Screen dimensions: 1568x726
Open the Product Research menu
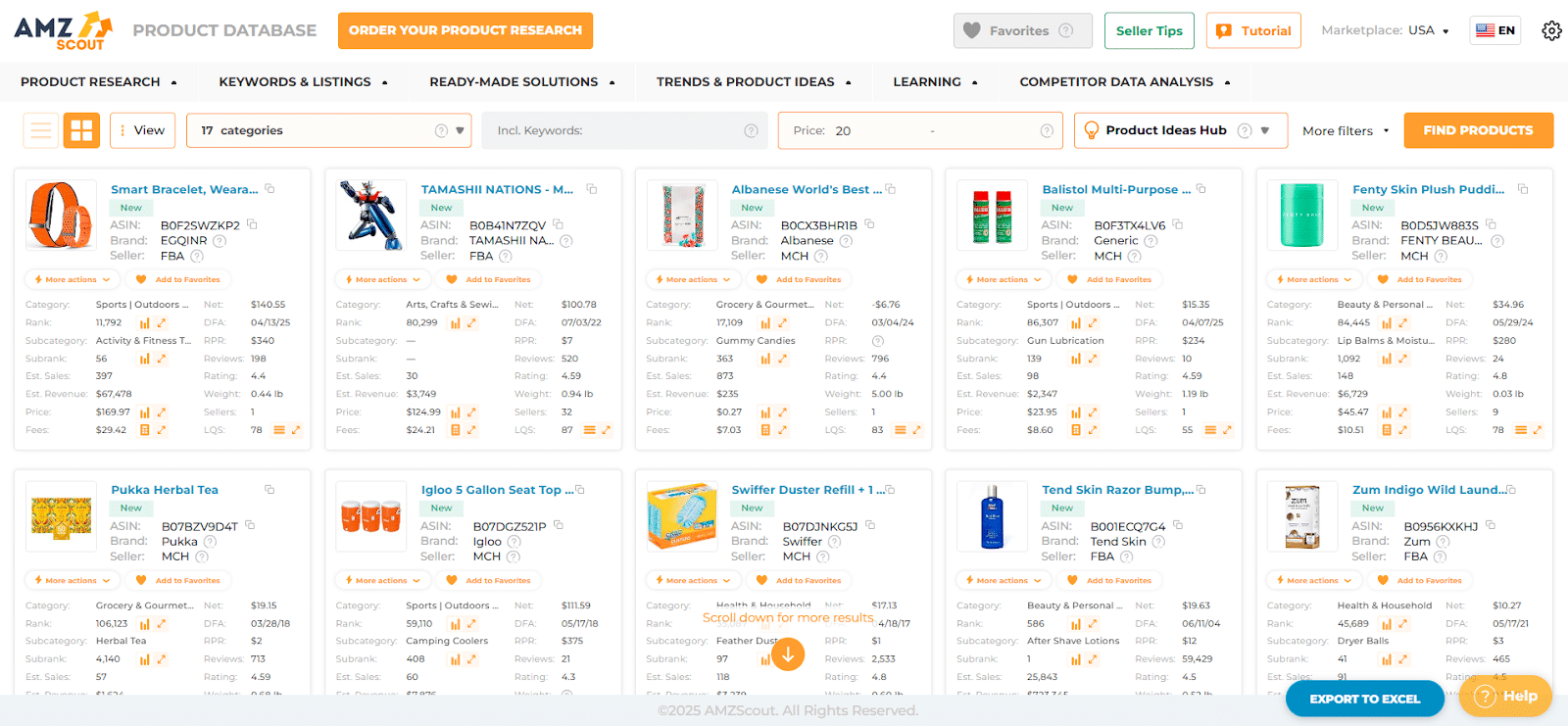pos(99,82)
